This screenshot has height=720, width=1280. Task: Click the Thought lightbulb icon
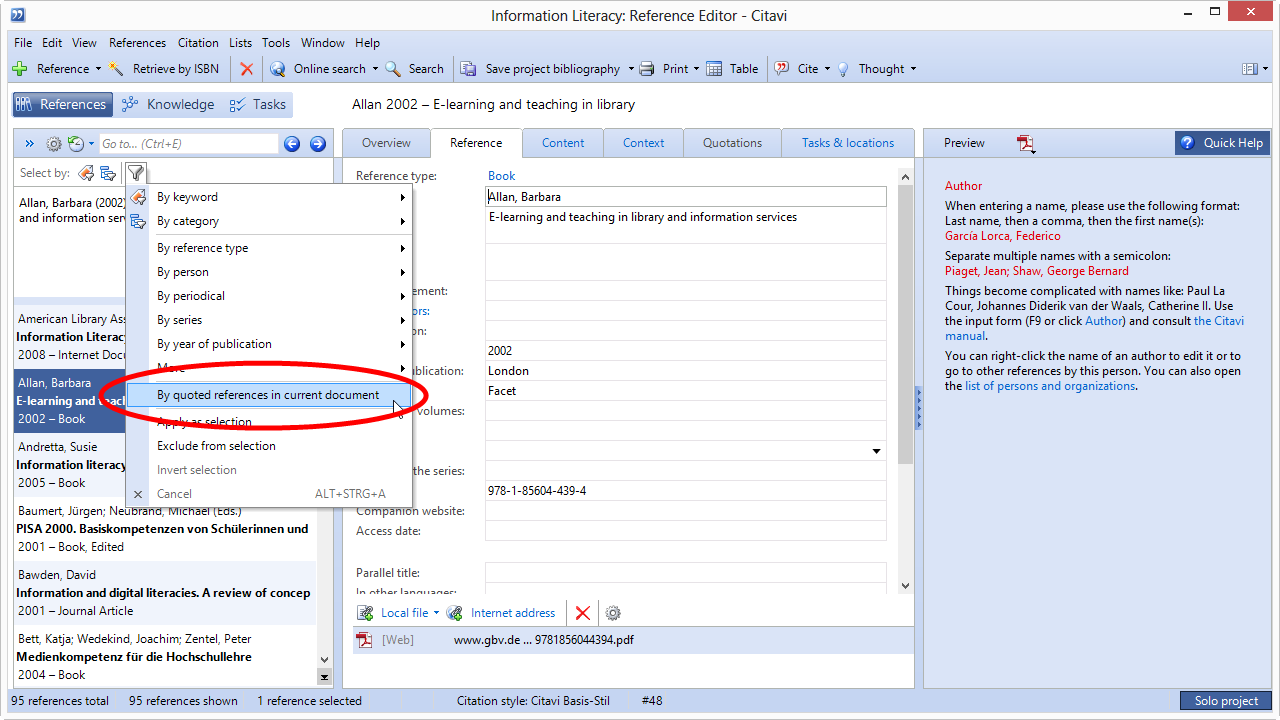843,69
